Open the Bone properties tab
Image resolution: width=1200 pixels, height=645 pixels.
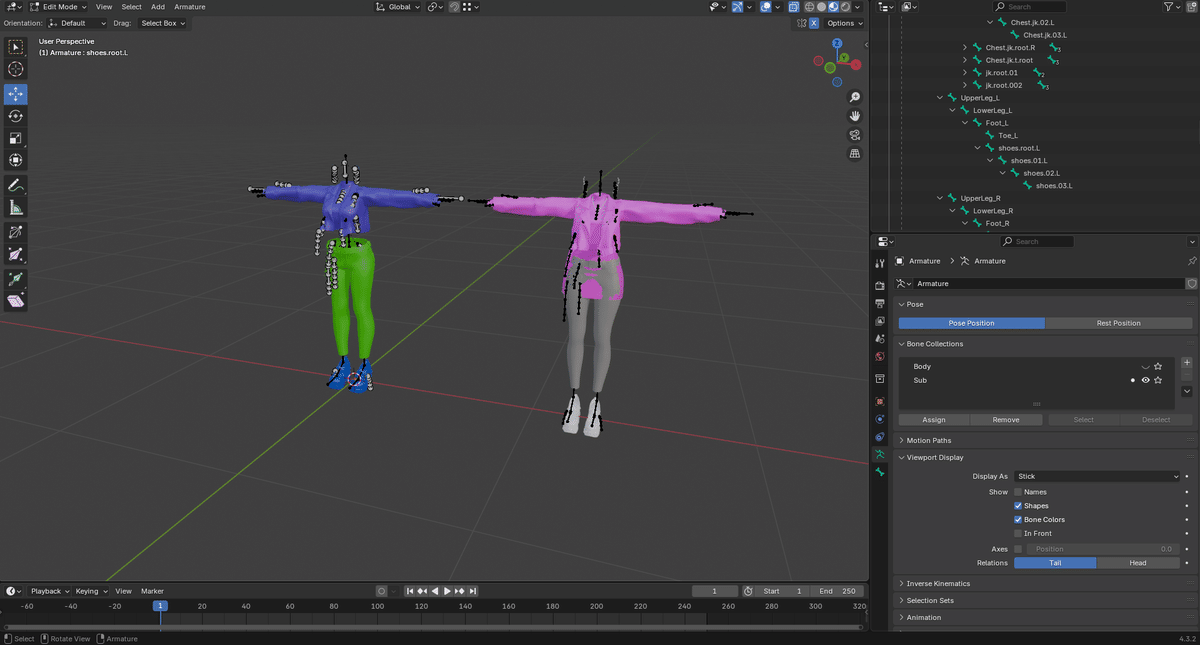pyautogui.click(x=880, y=471)
